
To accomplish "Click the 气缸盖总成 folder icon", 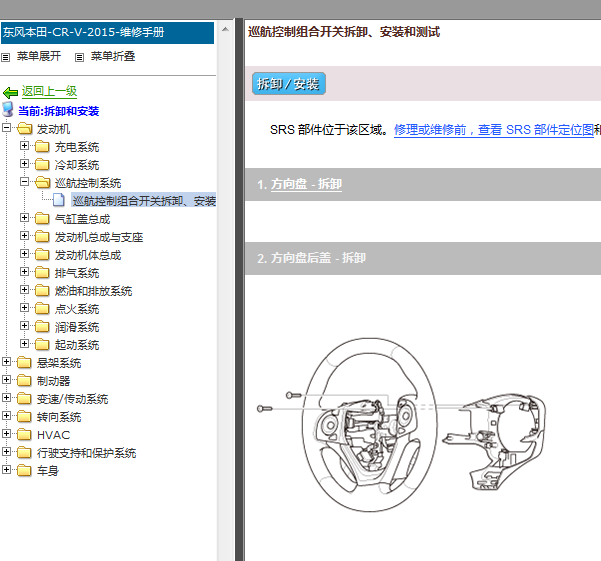I will [x=42, y=218].
